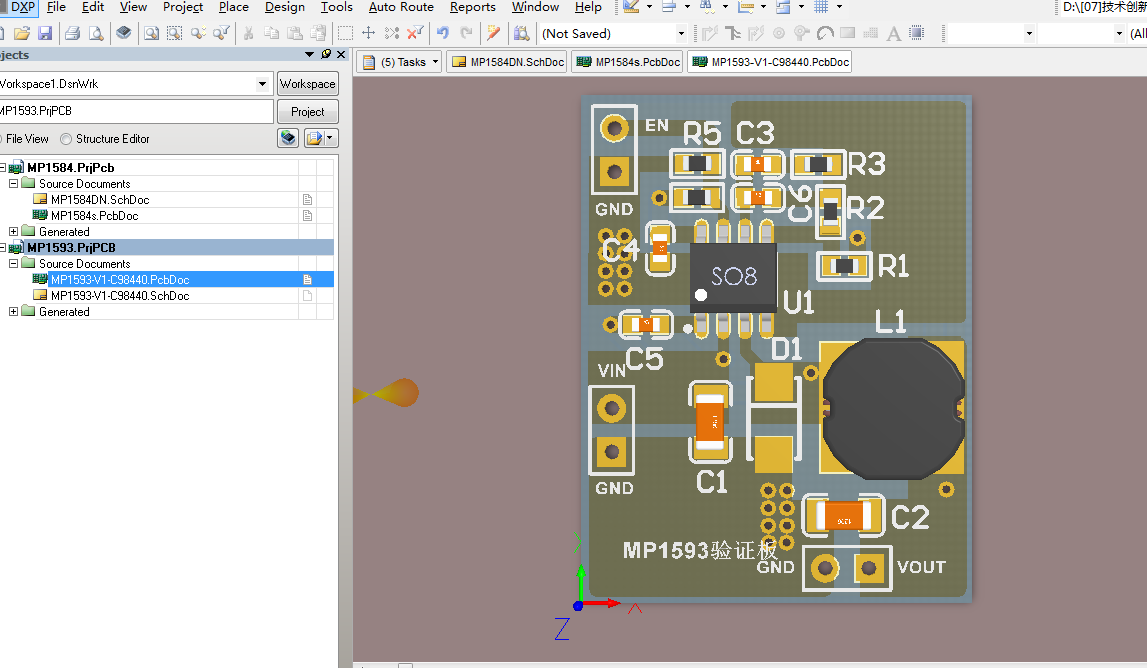Open the grids icon dropdown arrow
The height and width of the screenshot is (668, 1147).
tap(839, 7)
